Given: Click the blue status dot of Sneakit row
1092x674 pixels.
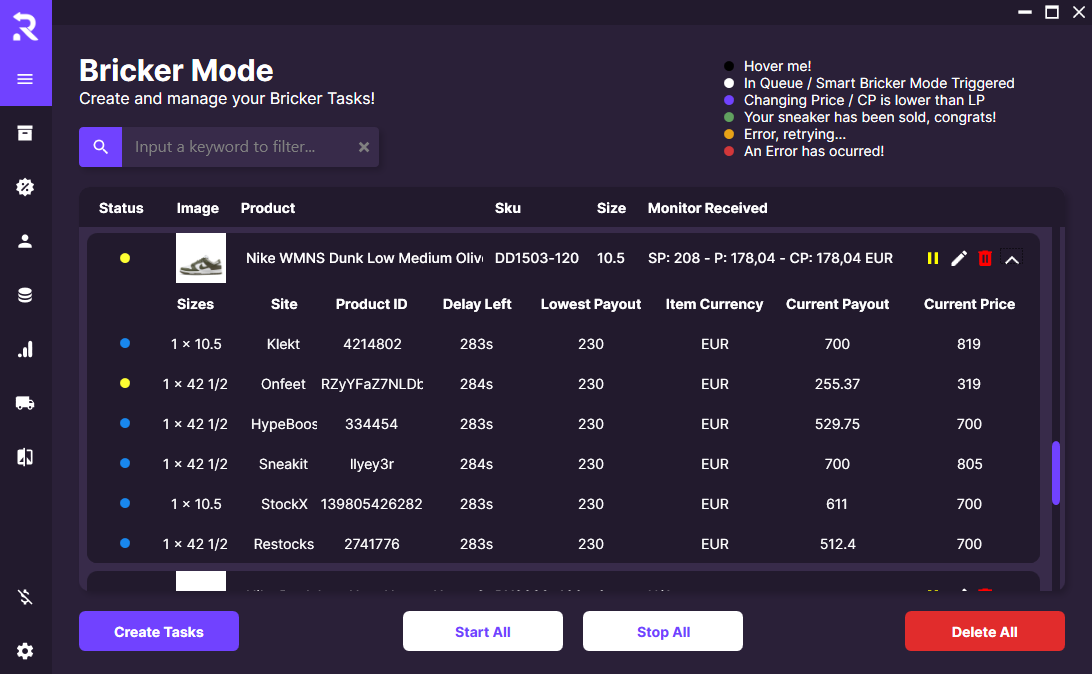Looking at the screenshot, I should point(125,463).
